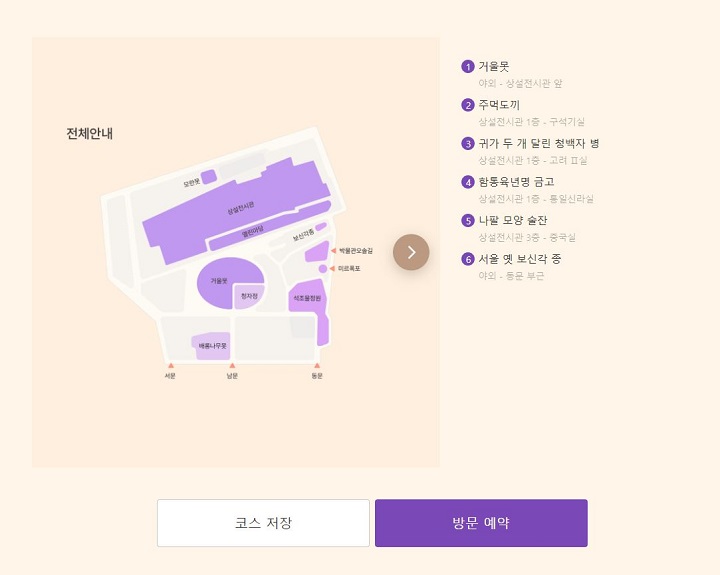Click the 서문 gate triangle marker
Viewport: 720px width, 575px height.
[x=171, y=366]
